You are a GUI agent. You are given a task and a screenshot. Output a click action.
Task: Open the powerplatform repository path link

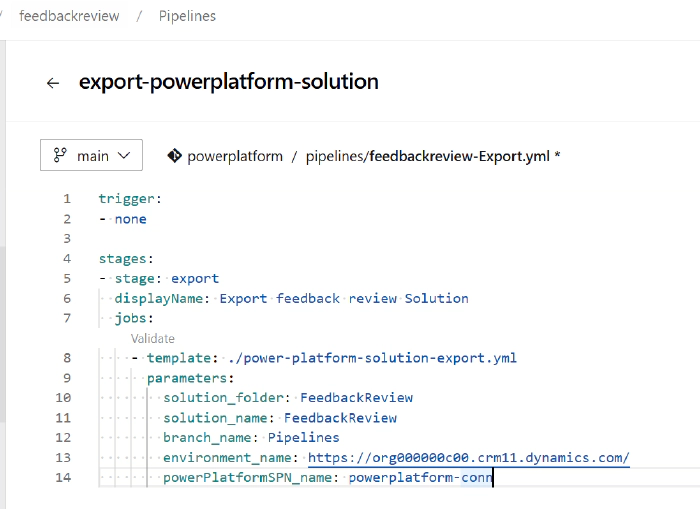pyautogui.click(x=235, y=156)
